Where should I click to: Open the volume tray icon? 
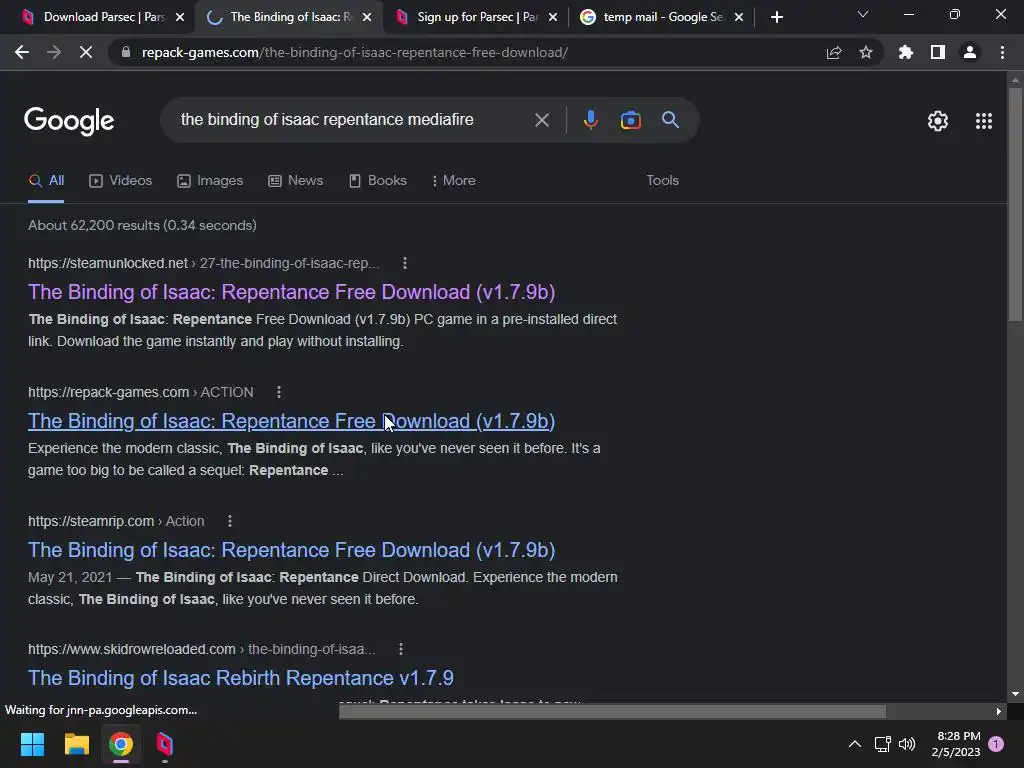coord(907,744)
